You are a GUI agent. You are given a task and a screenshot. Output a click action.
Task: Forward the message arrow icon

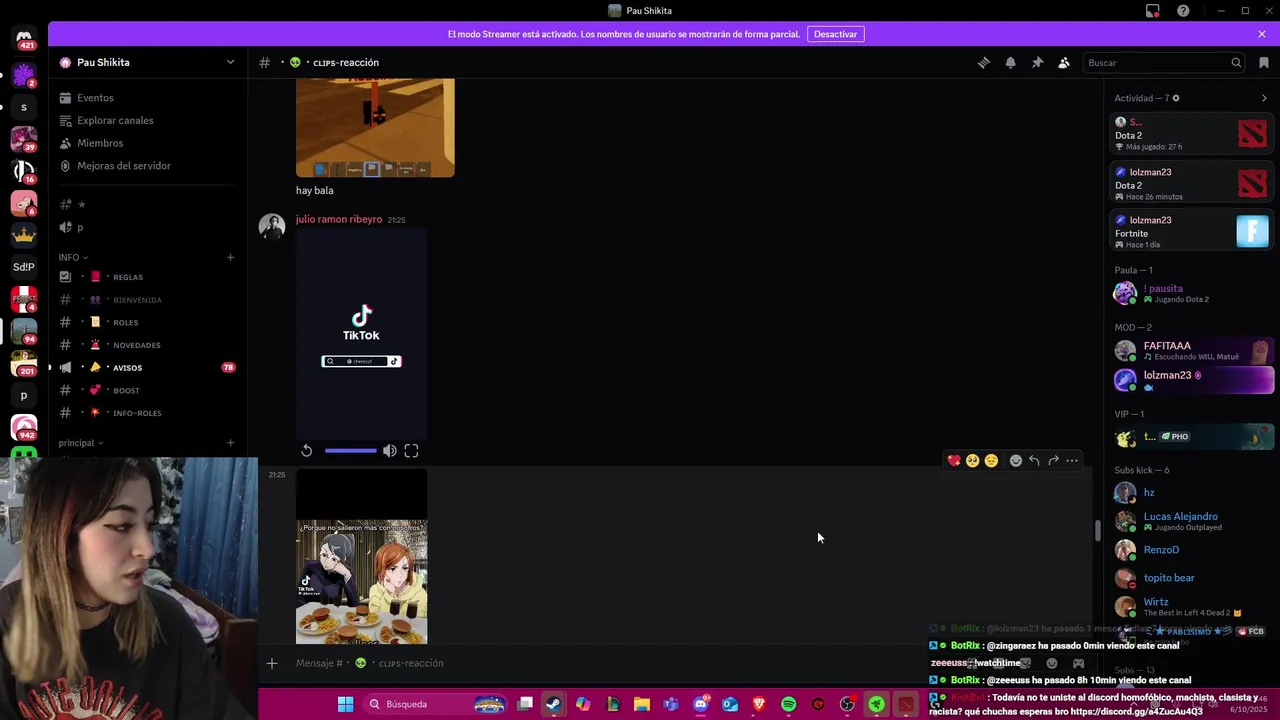pos(1053,461)
